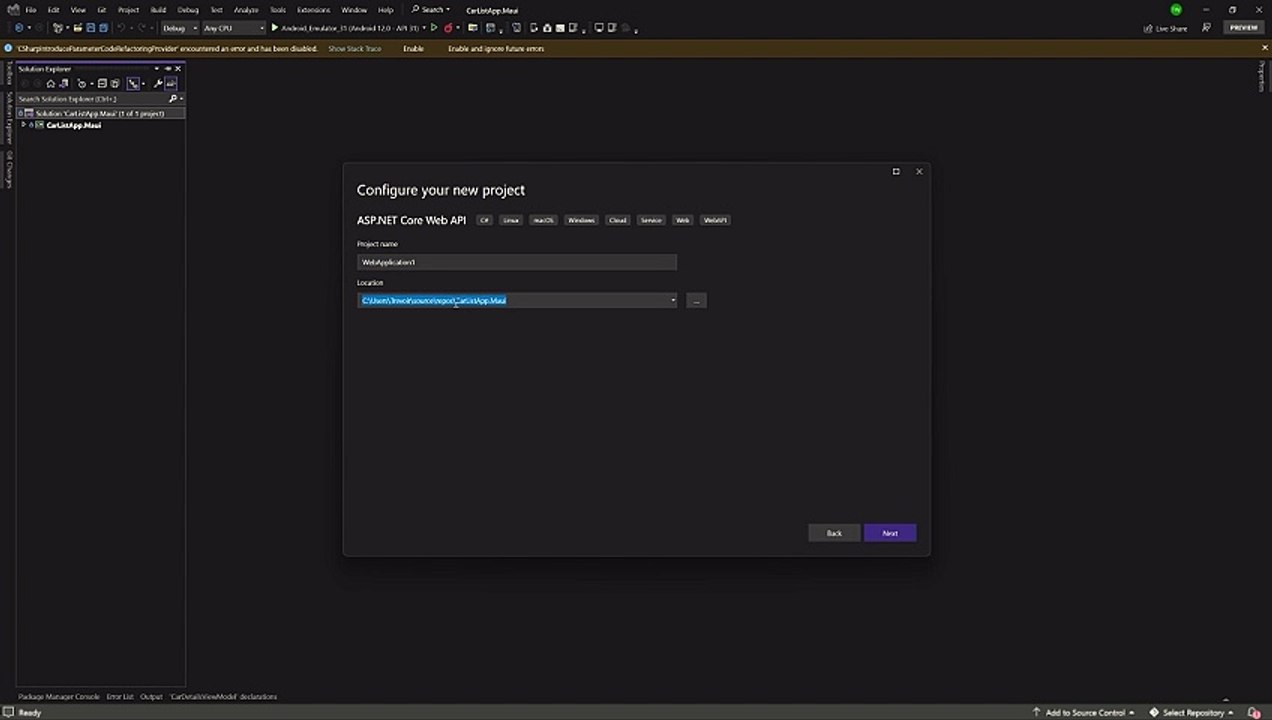Switch to Package Manager Console tab
Image resolution: width=1272 pixels, height=720 pixels.
point(59,696)
